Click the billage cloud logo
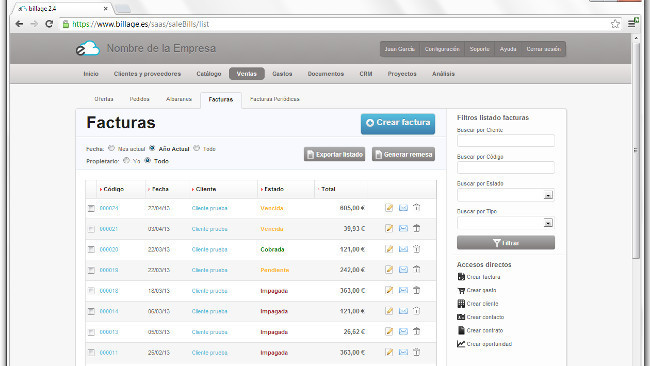650x366 pixels. 88,48
